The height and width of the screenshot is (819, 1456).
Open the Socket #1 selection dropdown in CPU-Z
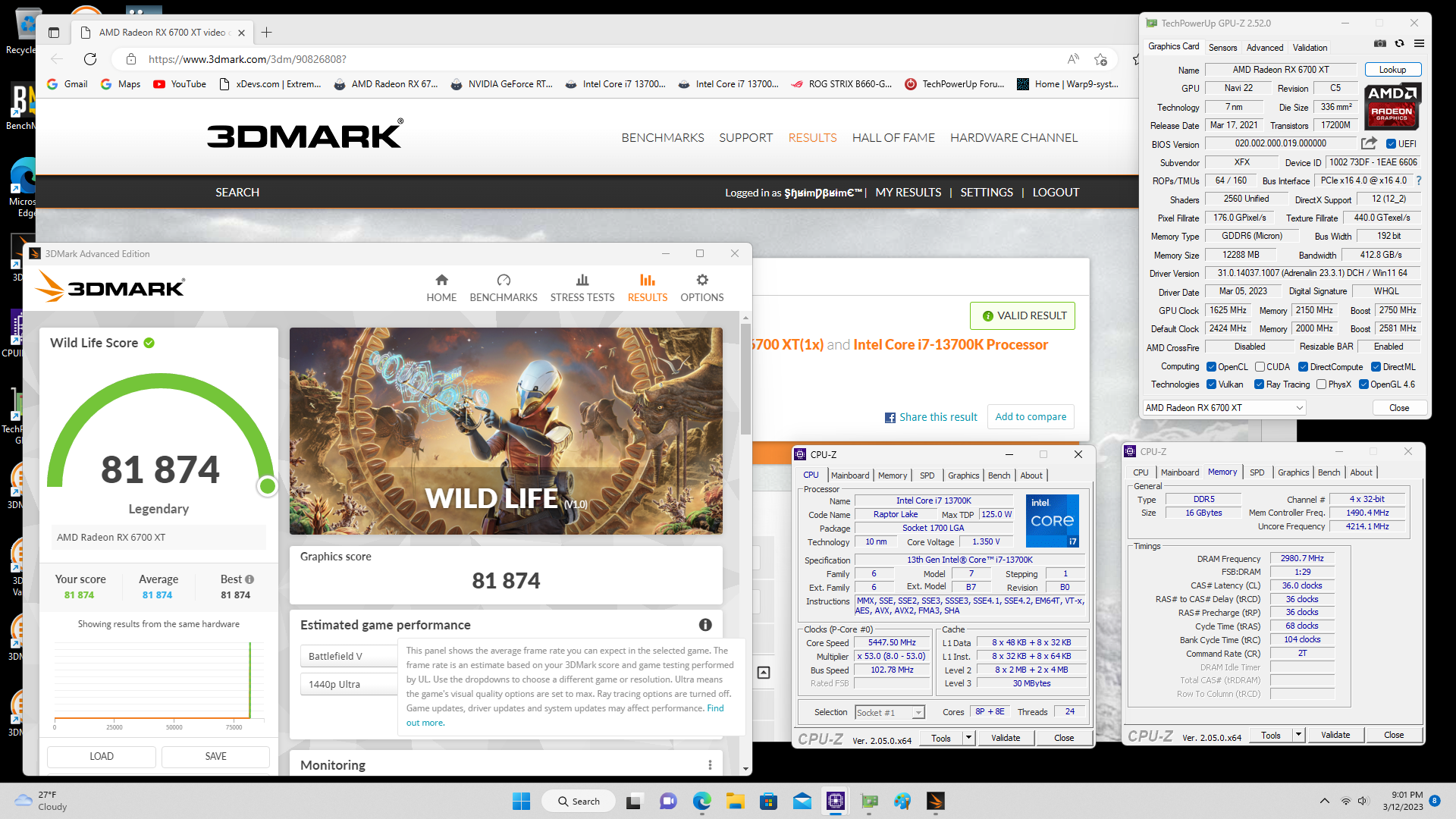point(890,712)
